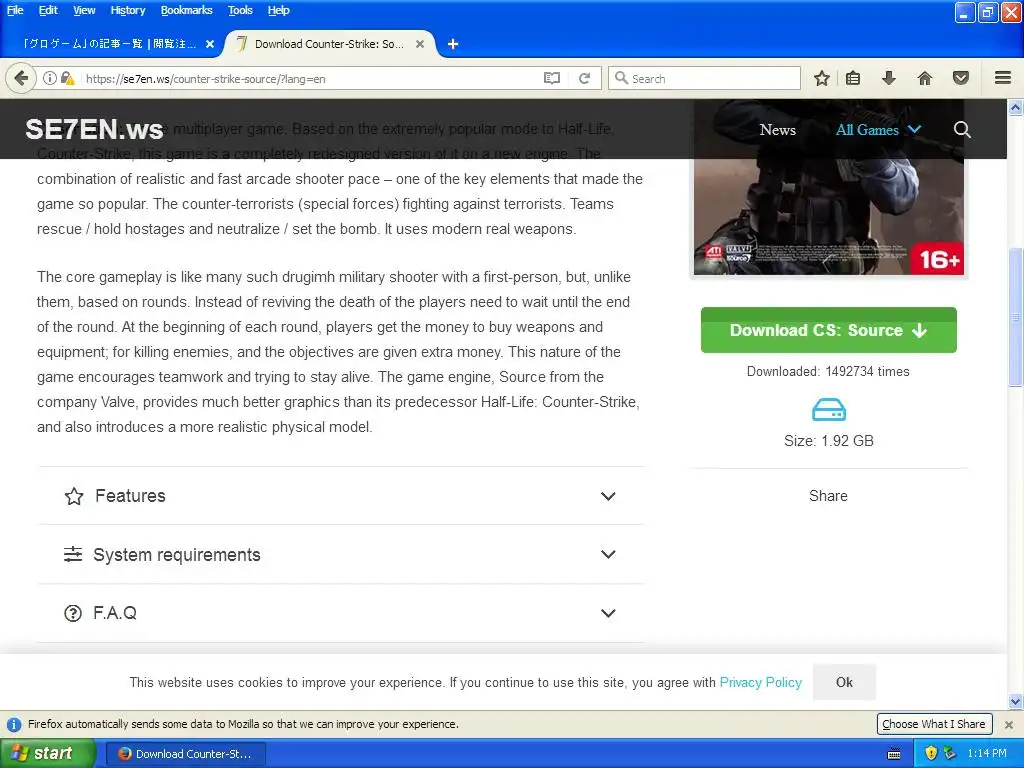This screenshot has width=1024, height=768.
Task: Show bookmarks list icon in toolbar
Action: pos(853,78)
